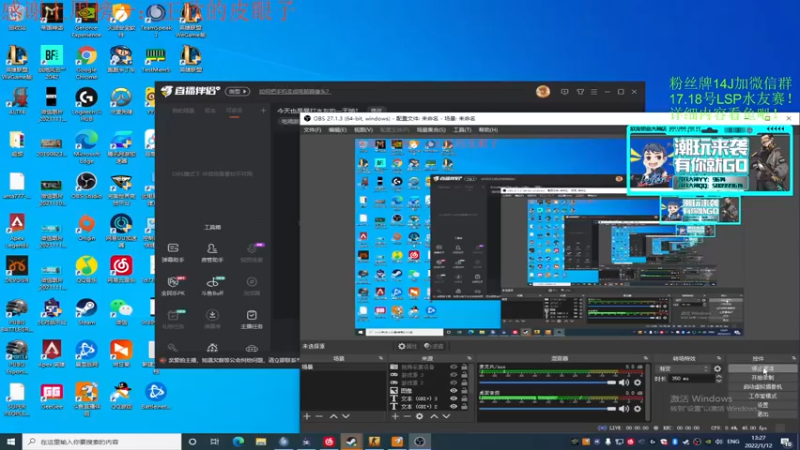Remove selected source with minus
This screenshot has width=800, height=450.
407,416
